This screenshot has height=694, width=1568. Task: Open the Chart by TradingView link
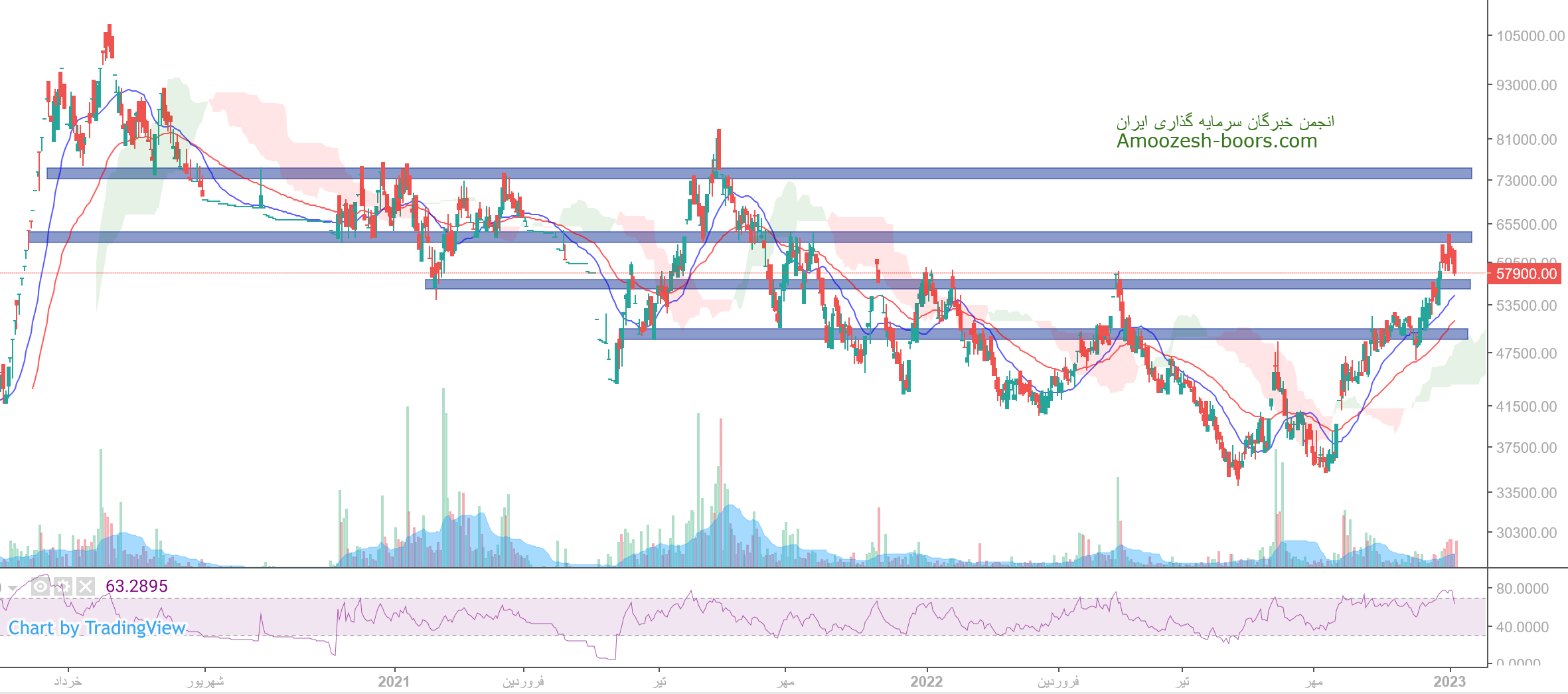point(97,628)
